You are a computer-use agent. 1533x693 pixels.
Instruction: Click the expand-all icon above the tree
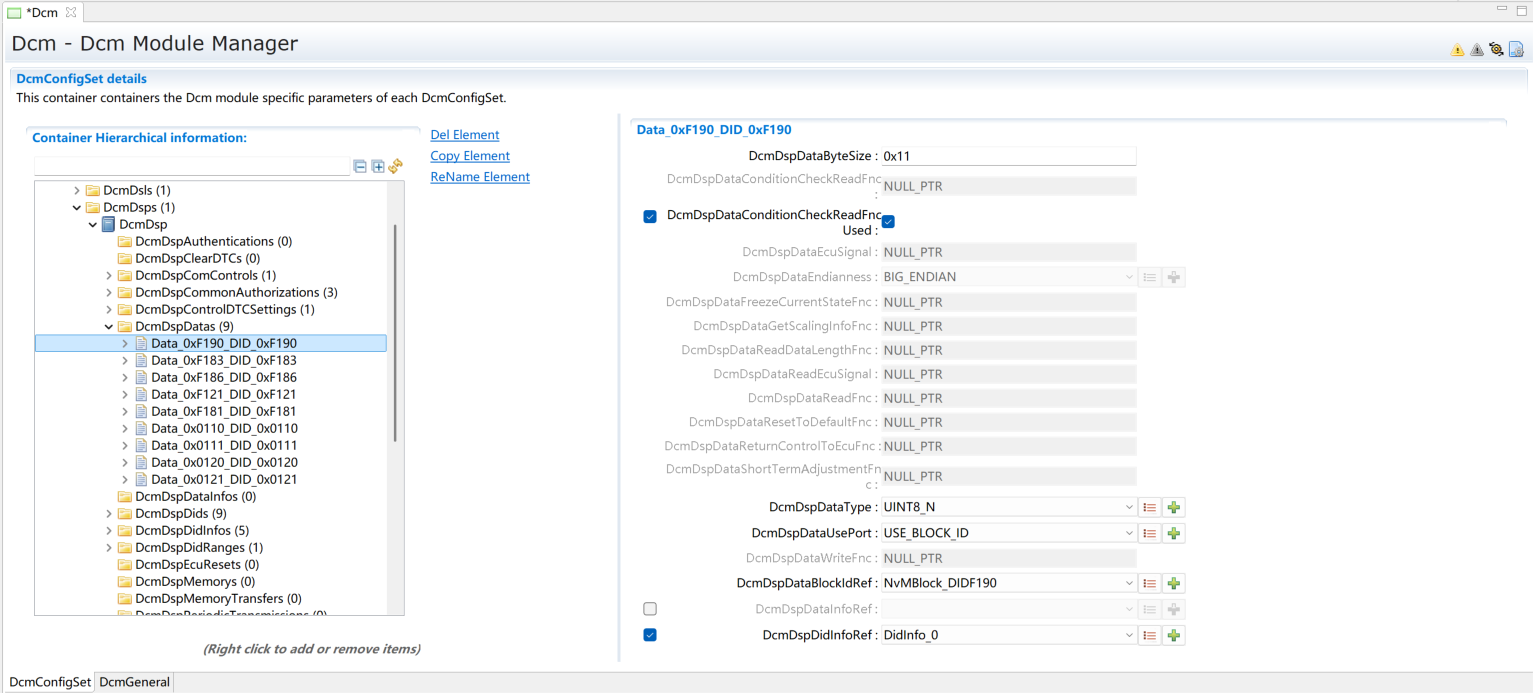(378, 166)
